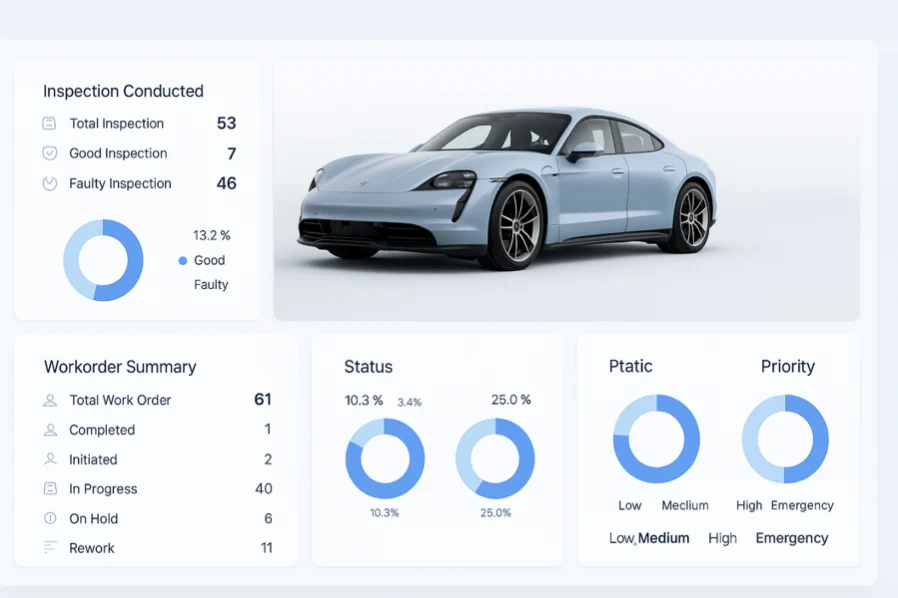Select the bottom-row Emergency label
The width and height of the screenshot is (898, 598).
point(792,538)
